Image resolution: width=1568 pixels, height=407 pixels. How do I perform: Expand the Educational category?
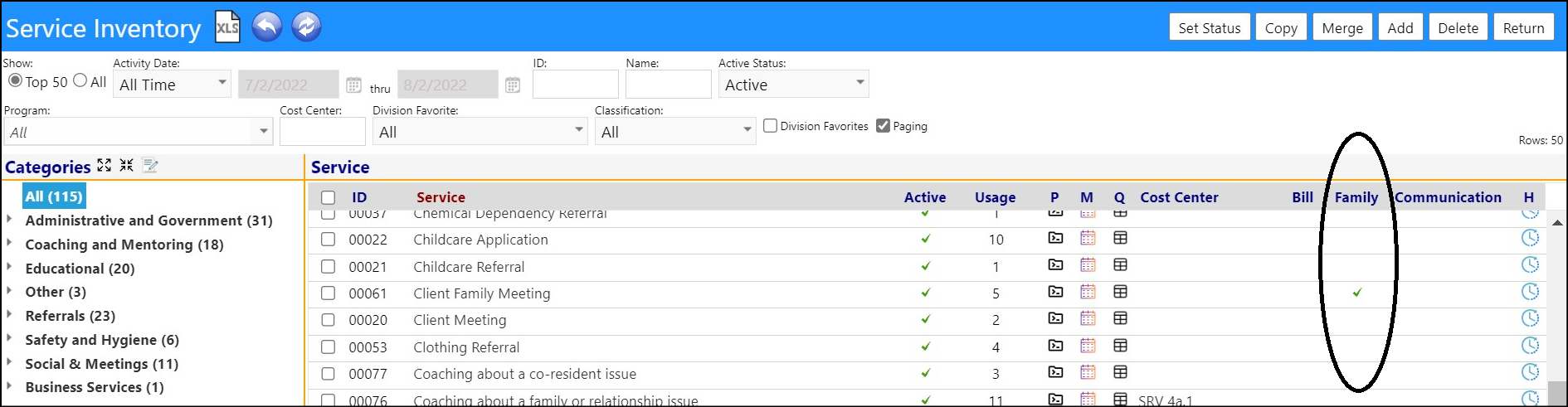(x=9, y=267)
